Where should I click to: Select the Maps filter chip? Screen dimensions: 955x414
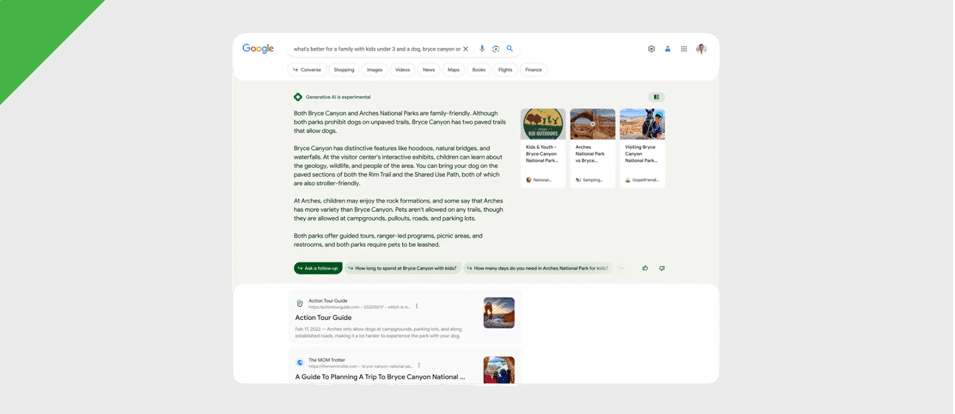454,70
